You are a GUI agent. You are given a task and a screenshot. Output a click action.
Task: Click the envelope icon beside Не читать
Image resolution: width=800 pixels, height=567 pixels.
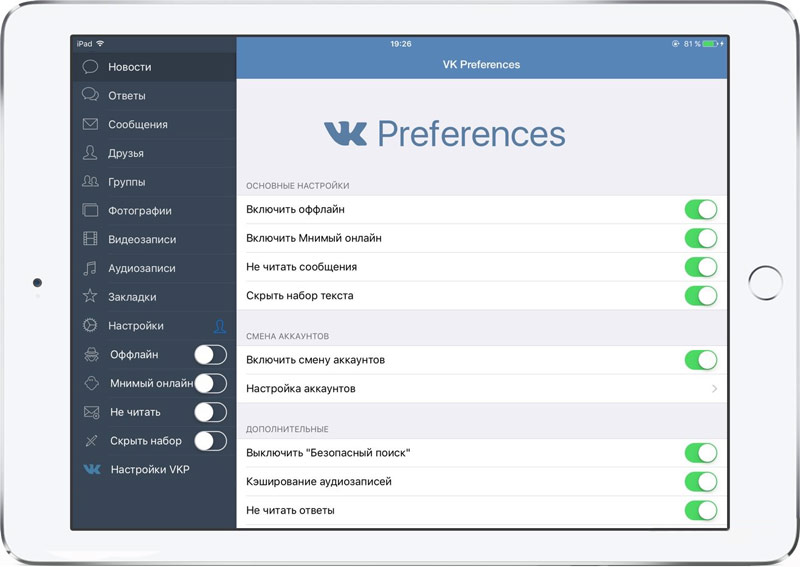pos(91,412)
